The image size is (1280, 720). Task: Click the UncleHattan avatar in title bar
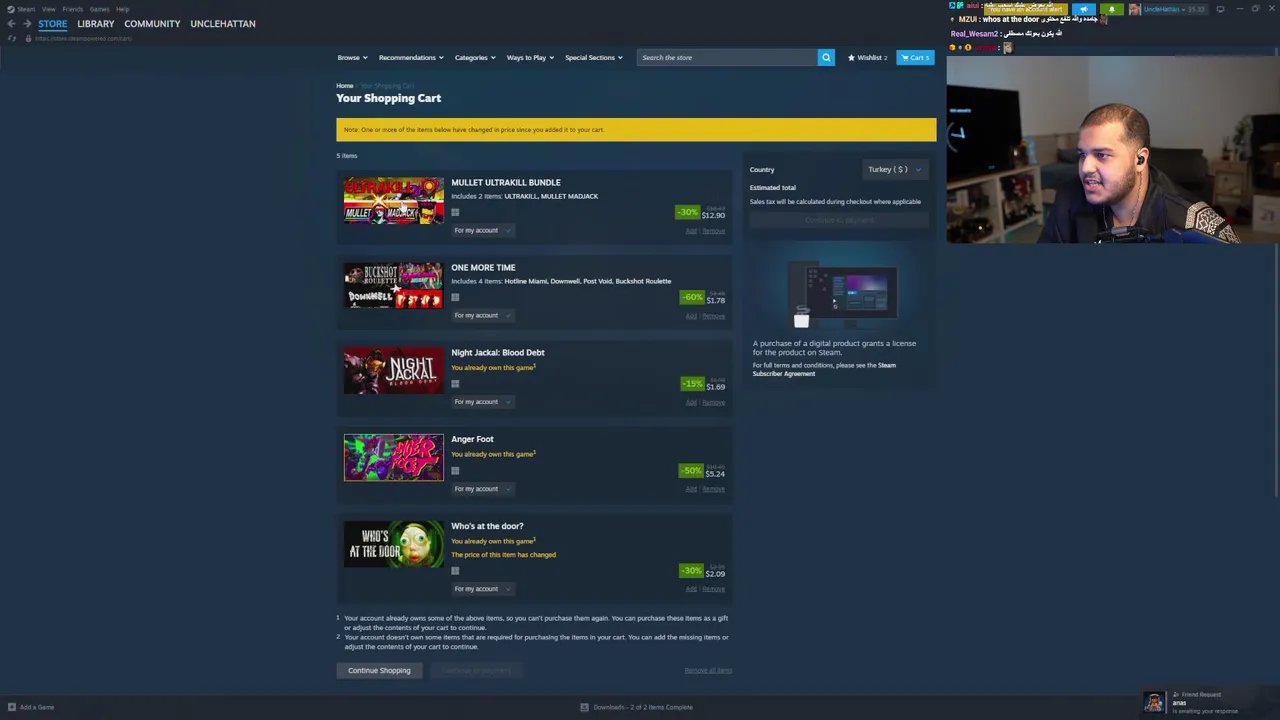tap(1135, 9)
